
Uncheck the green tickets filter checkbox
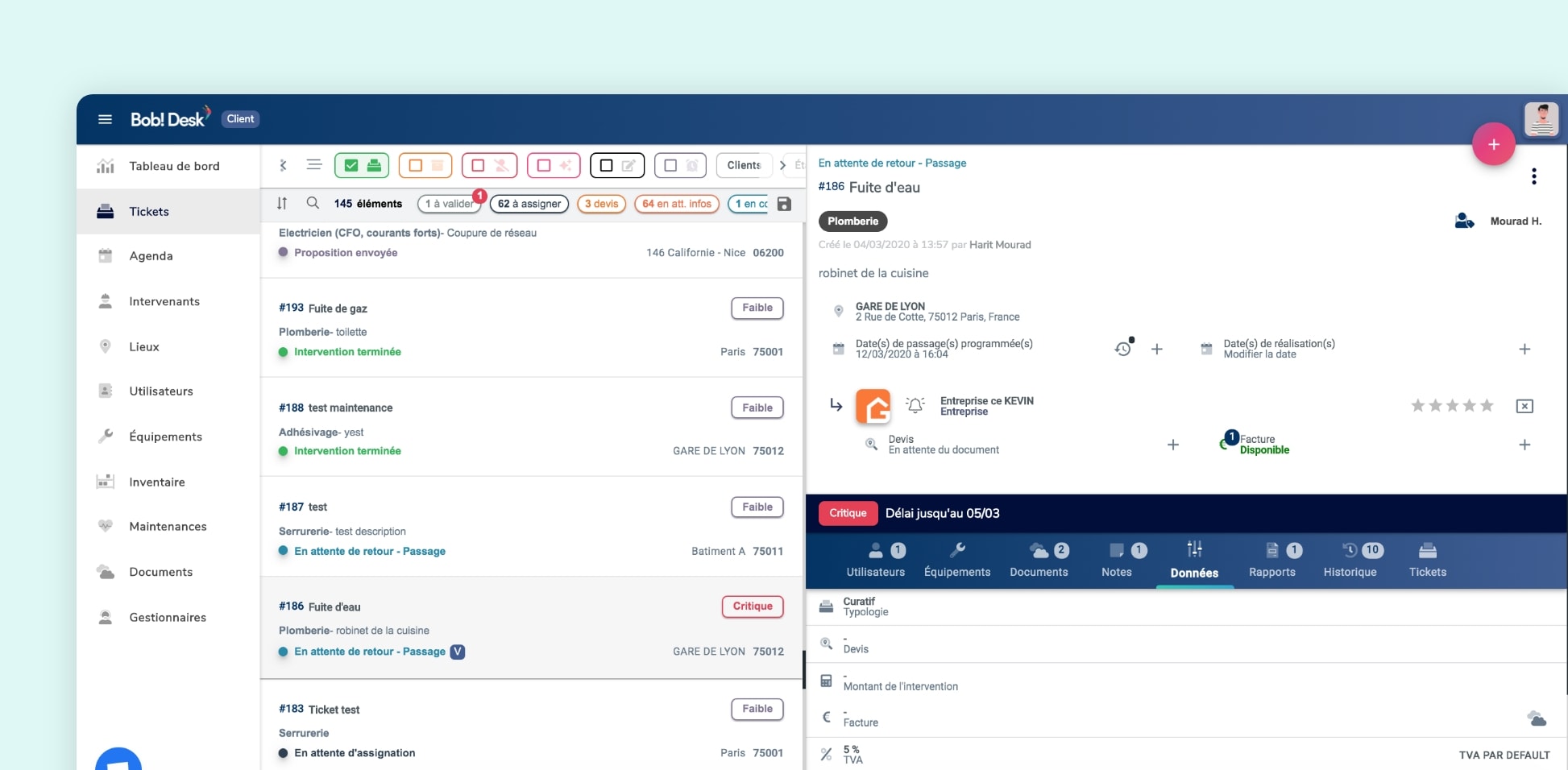click(x=351, y=165)
